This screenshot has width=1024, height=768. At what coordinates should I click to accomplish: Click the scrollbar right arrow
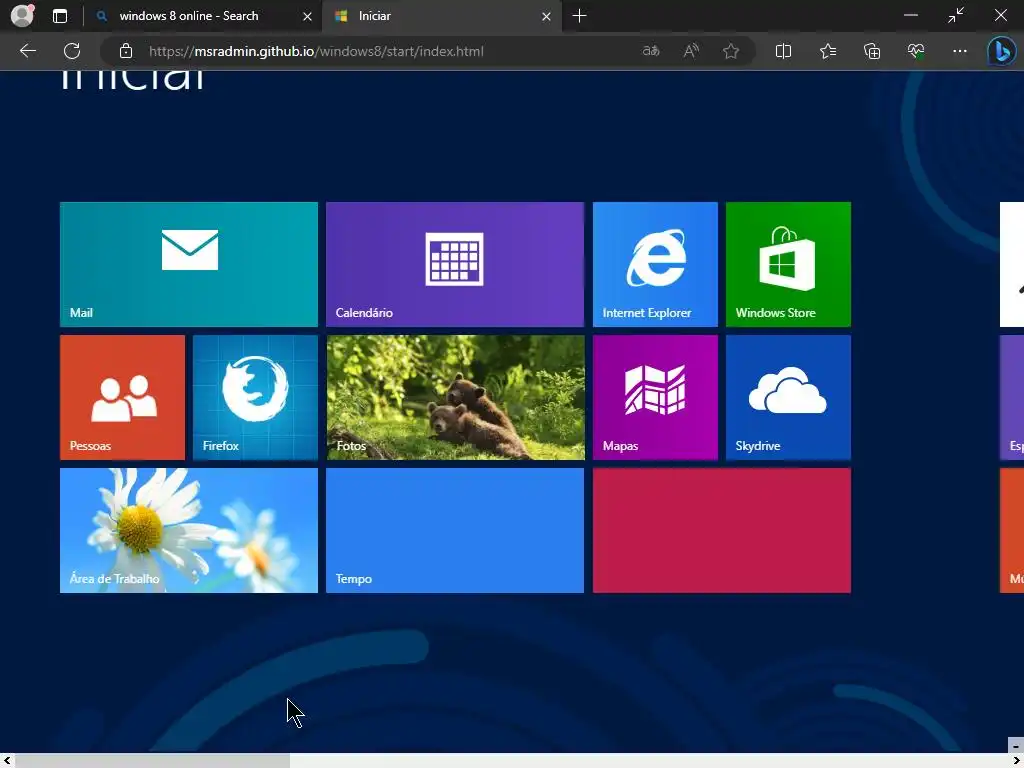1016,761
